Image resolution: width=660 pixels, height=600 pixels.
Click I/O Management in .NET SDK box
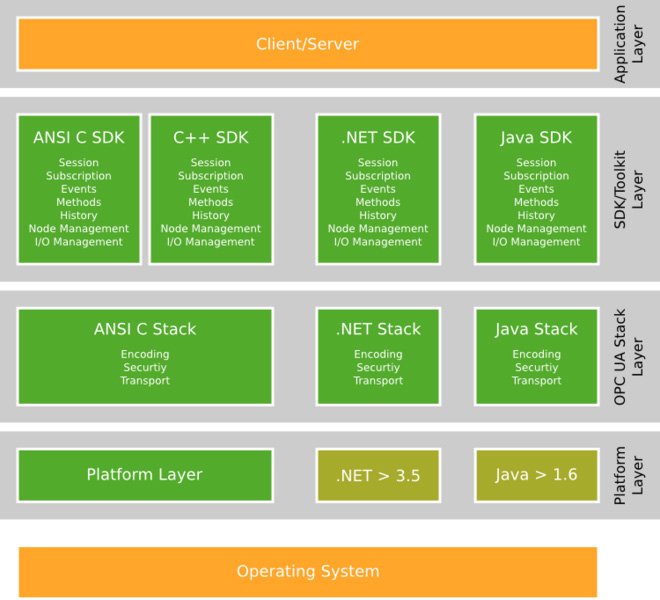[378, 242]
